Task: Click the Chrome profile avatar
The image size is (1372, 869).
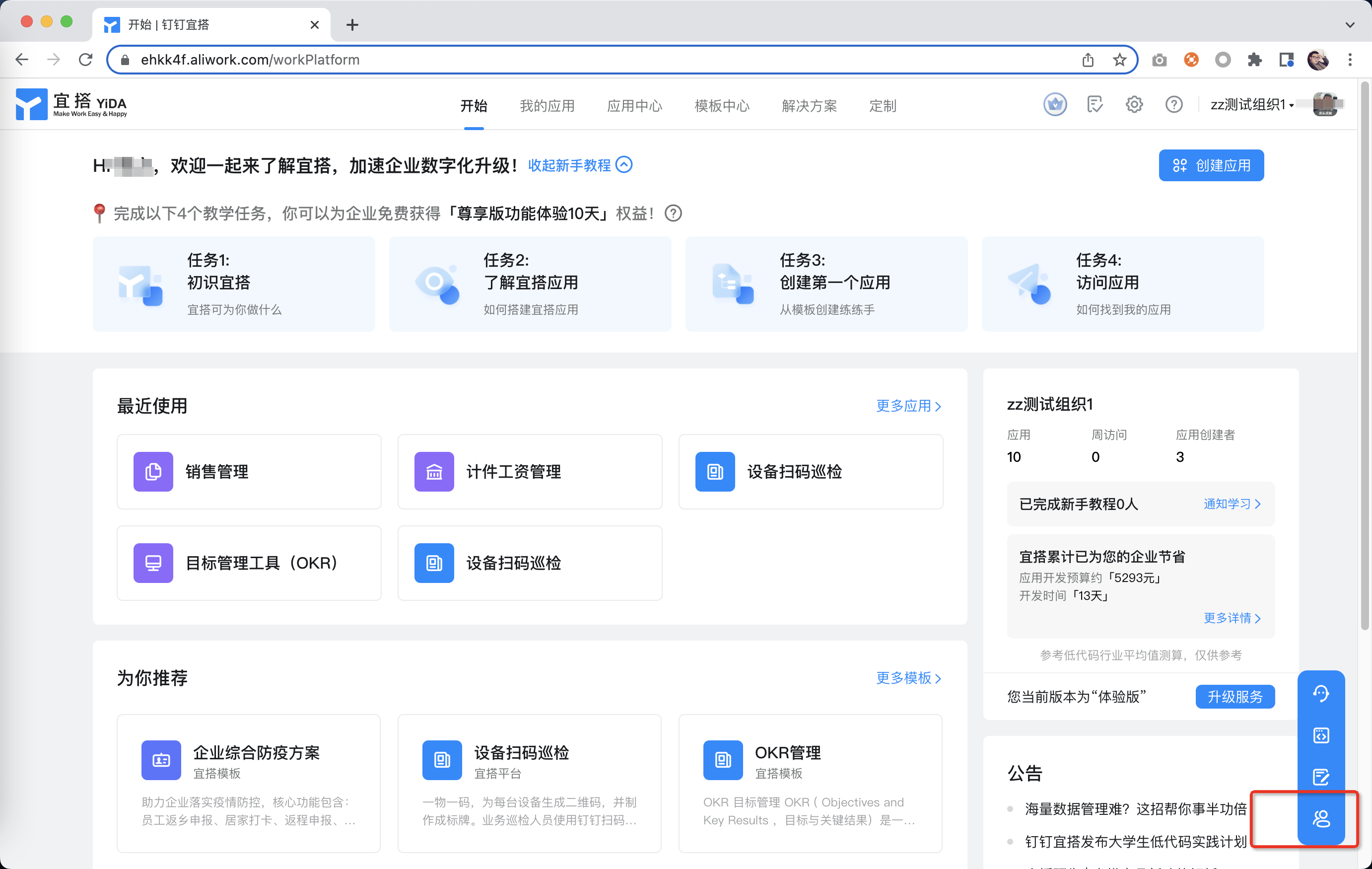Action: click(1317, 59)
